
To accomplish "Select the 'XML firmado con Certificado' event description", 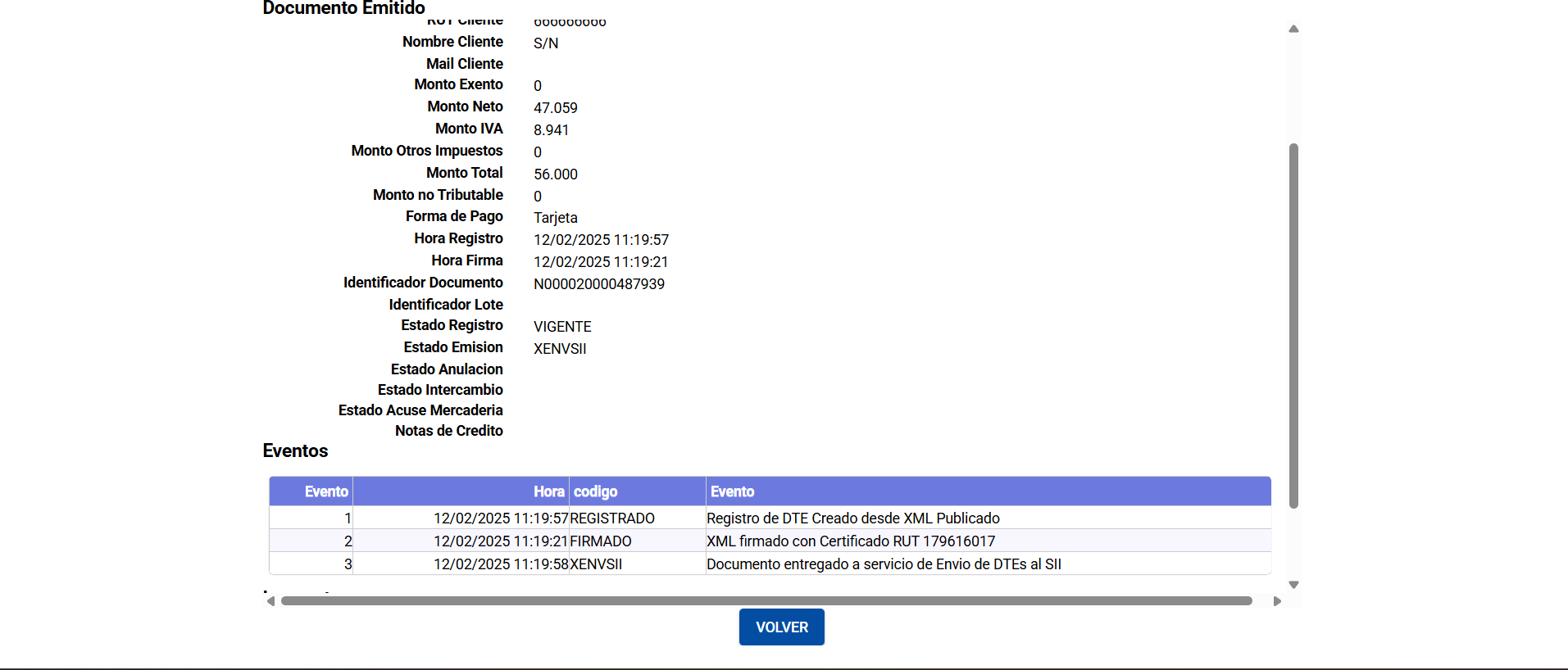I will [851, 541].
